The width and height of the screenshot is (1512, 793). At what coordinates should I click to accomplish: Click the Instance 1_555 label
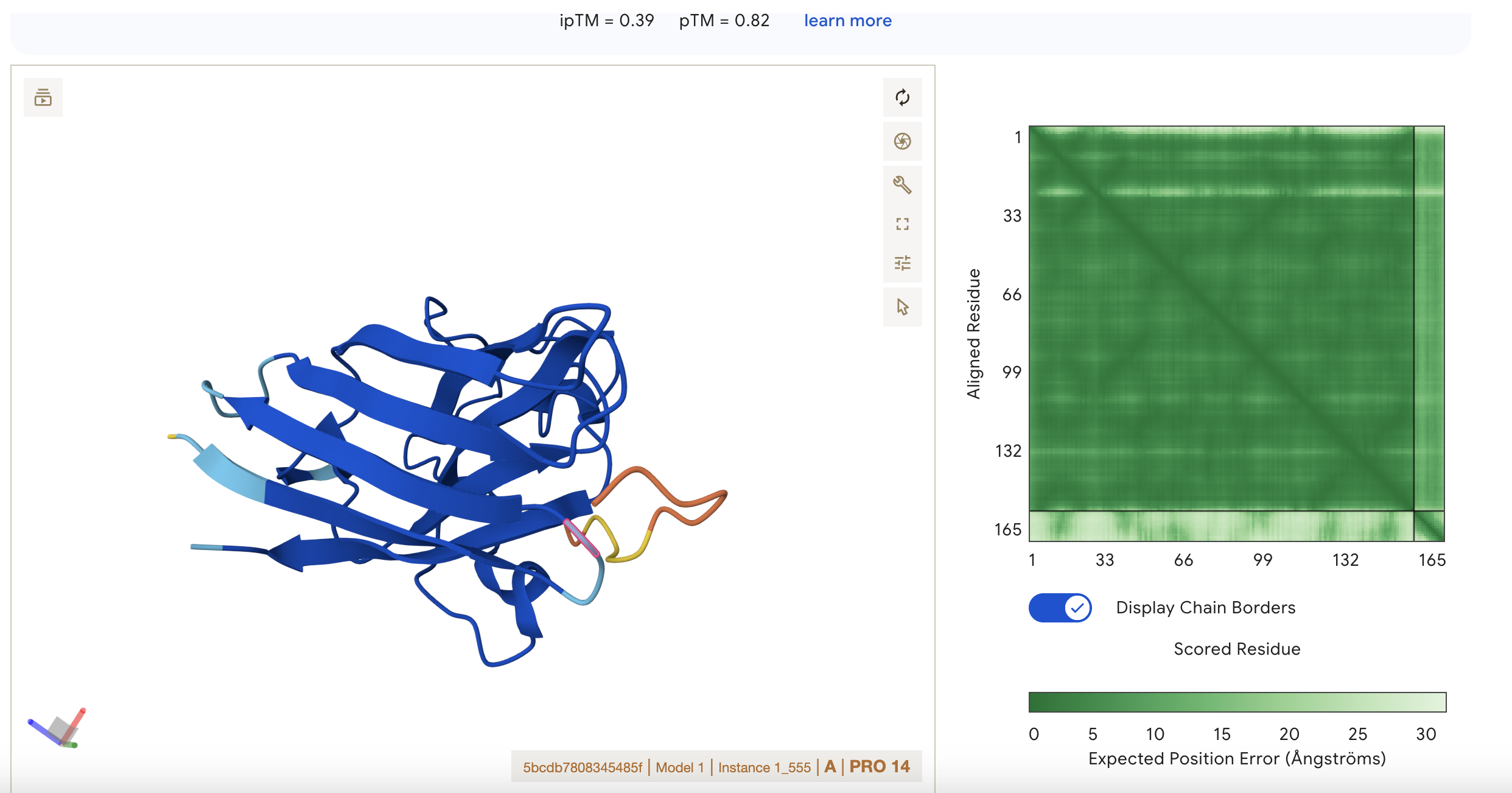pos(764,767)
